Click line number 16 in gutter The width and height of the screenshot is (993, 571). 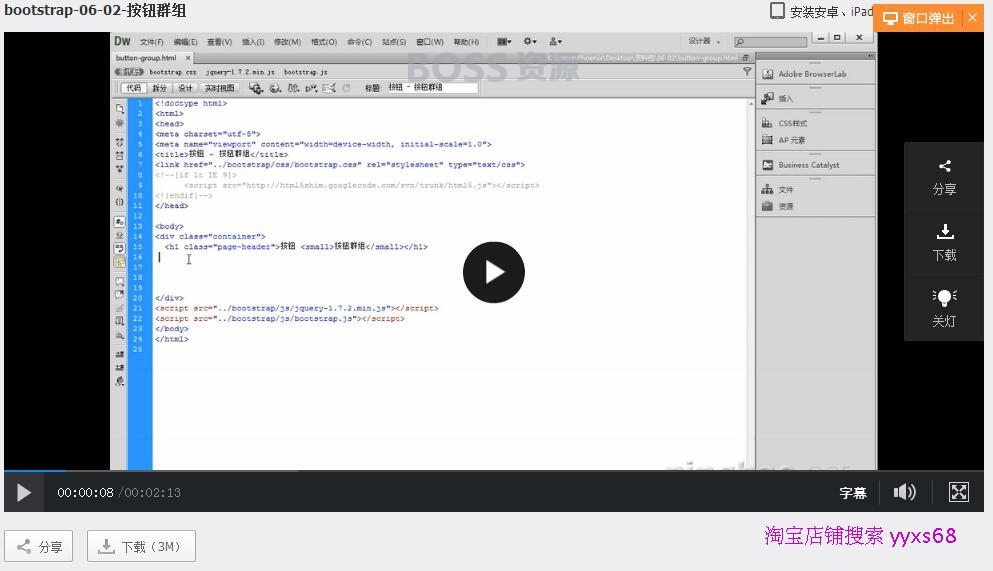(x=138, y=257)
